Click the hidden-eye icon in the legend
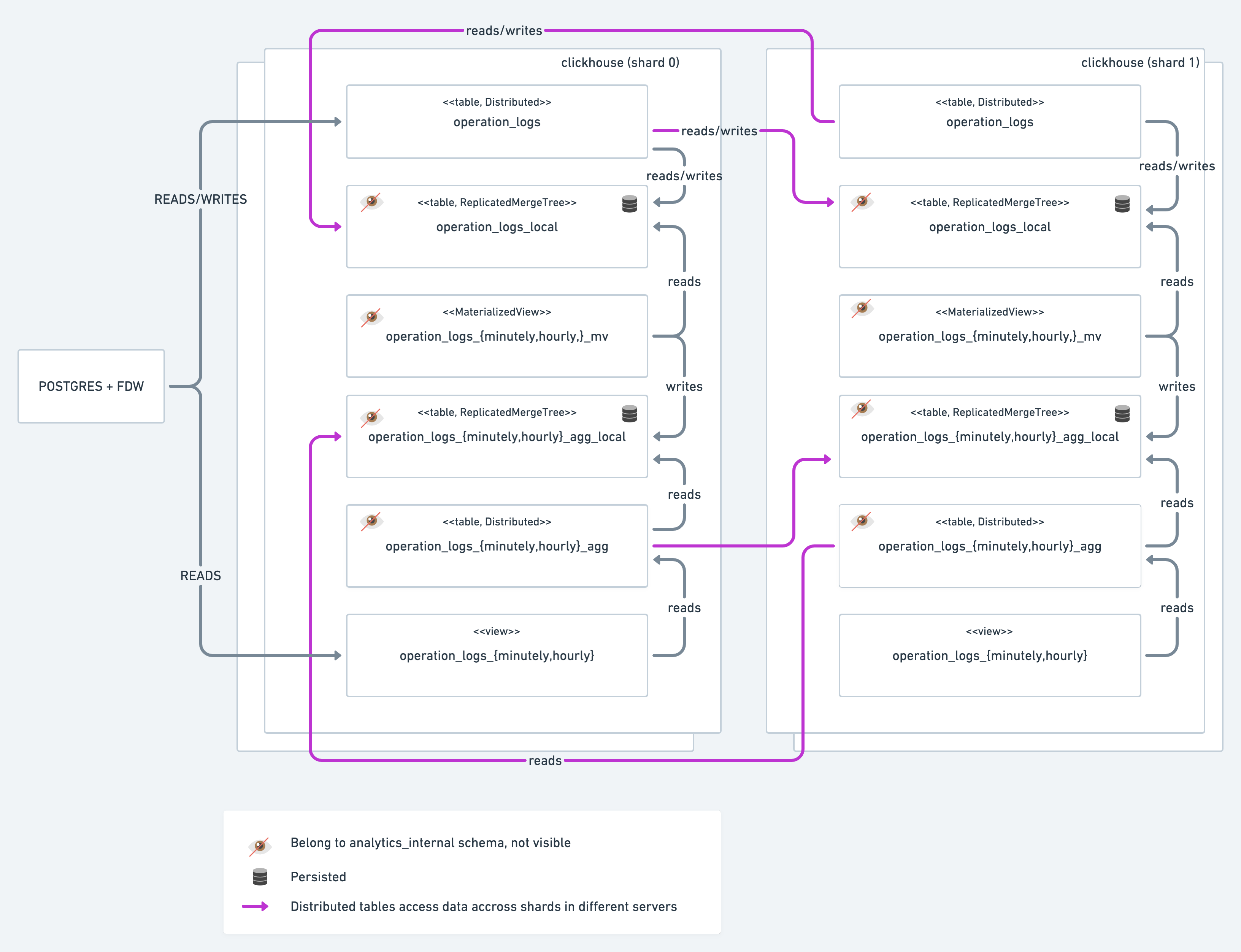The width and height of the screenshot is (1241, 952). click(x=260, y=846)
